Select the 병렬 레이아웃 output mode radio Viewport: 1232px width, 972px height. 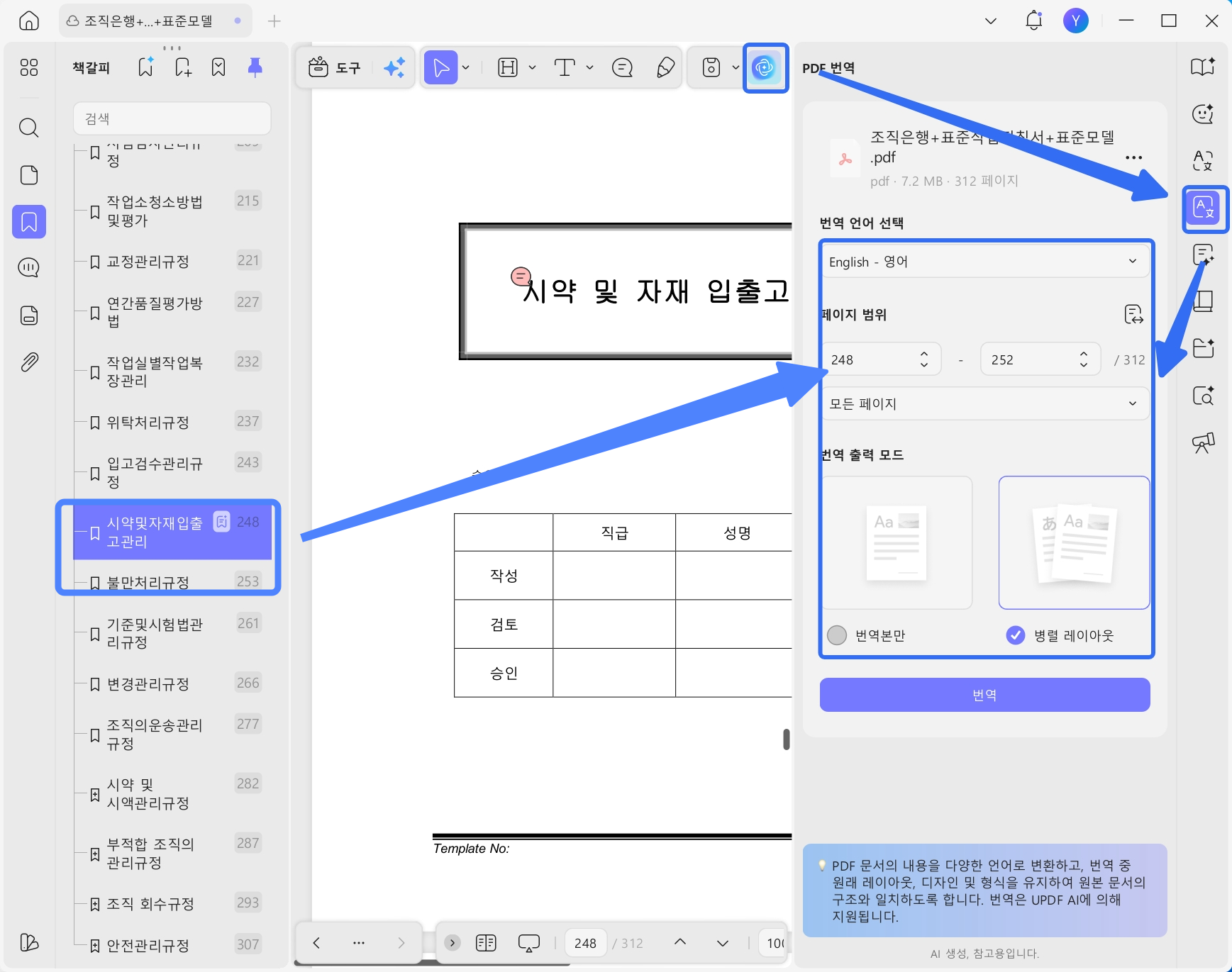[x=1016, y=635]
